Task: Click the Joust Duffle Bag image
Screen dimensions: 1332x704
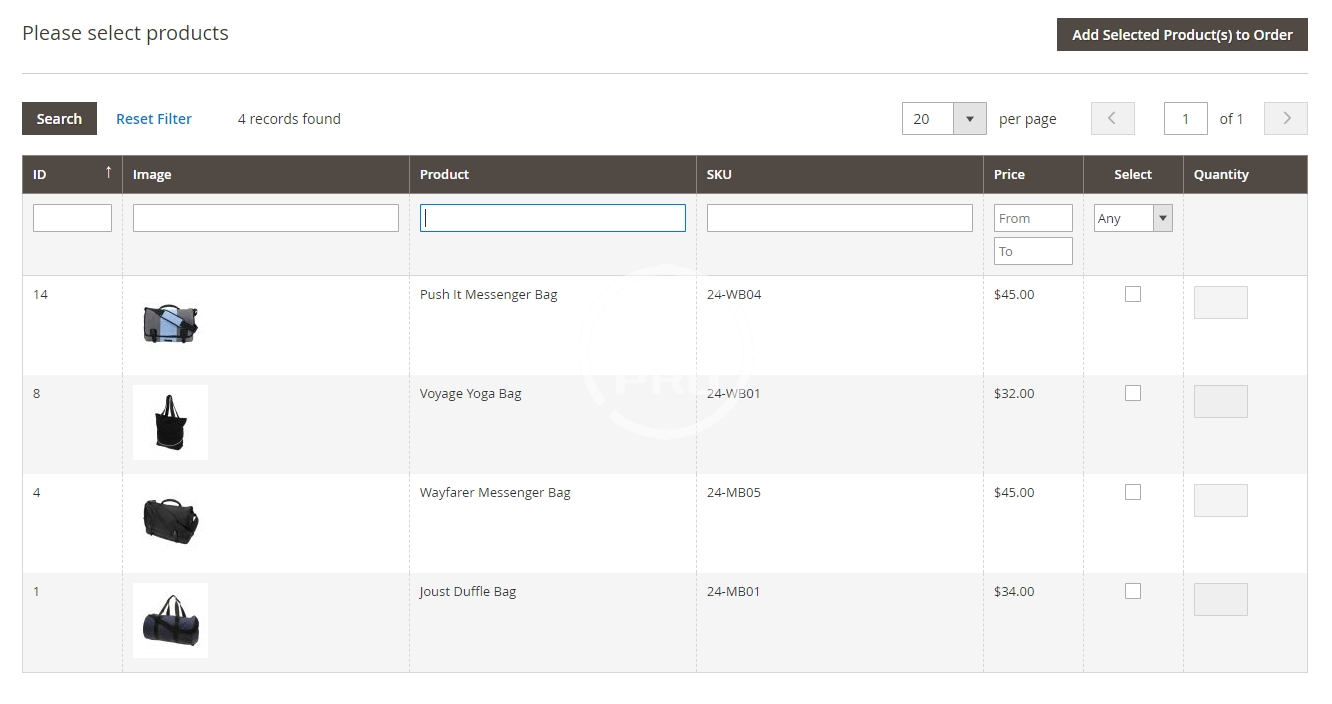Action: click(170, 620)
